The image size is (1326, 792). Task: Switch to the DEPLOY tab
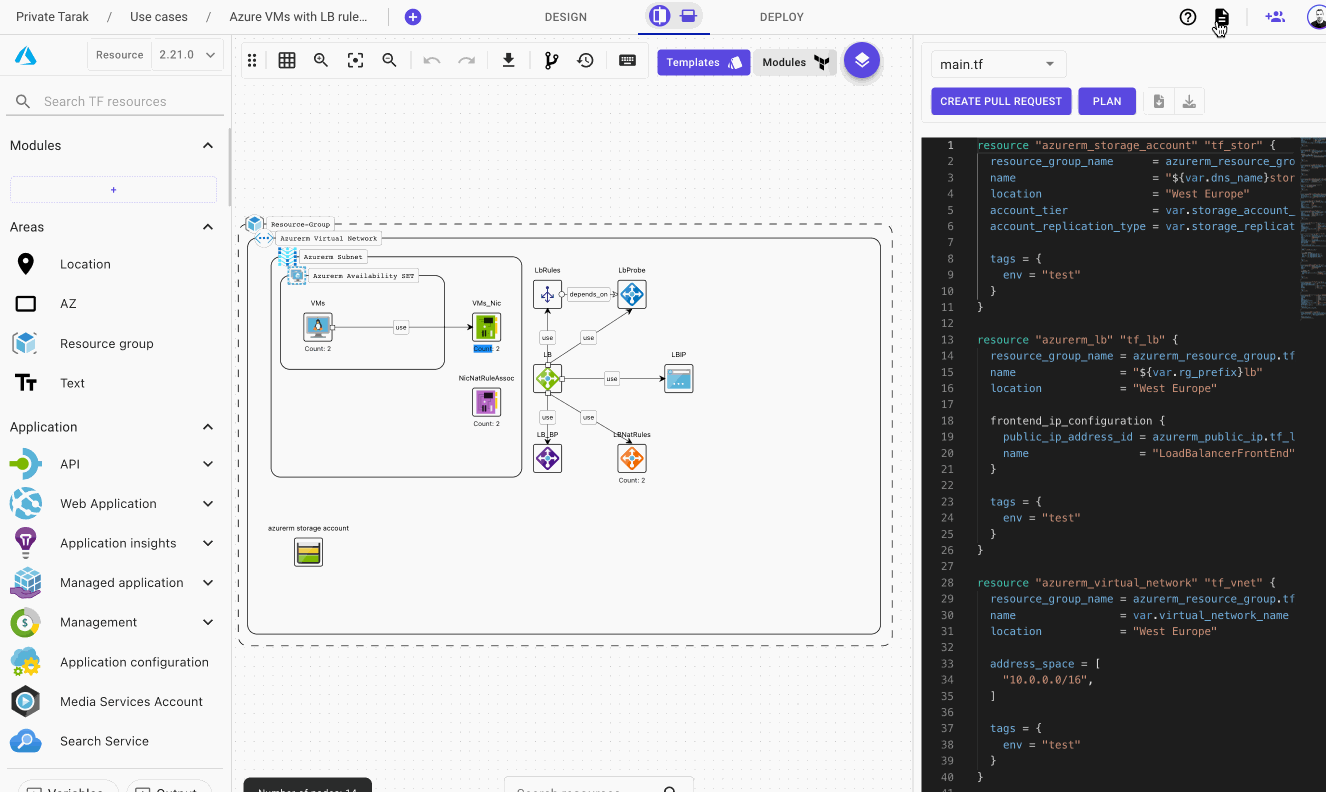pyautogui.click(x=781, y=16)
